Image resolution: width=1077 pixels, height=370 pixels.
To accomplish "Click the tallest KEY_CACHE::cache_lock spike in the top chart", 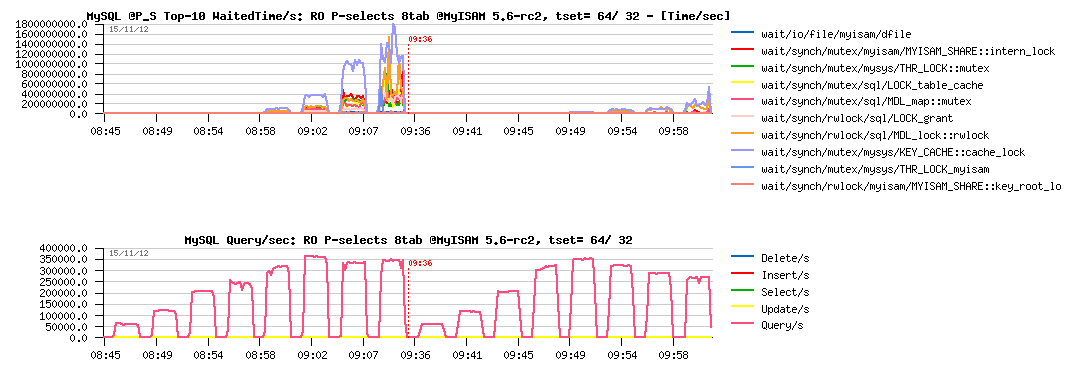I will 394,25.
